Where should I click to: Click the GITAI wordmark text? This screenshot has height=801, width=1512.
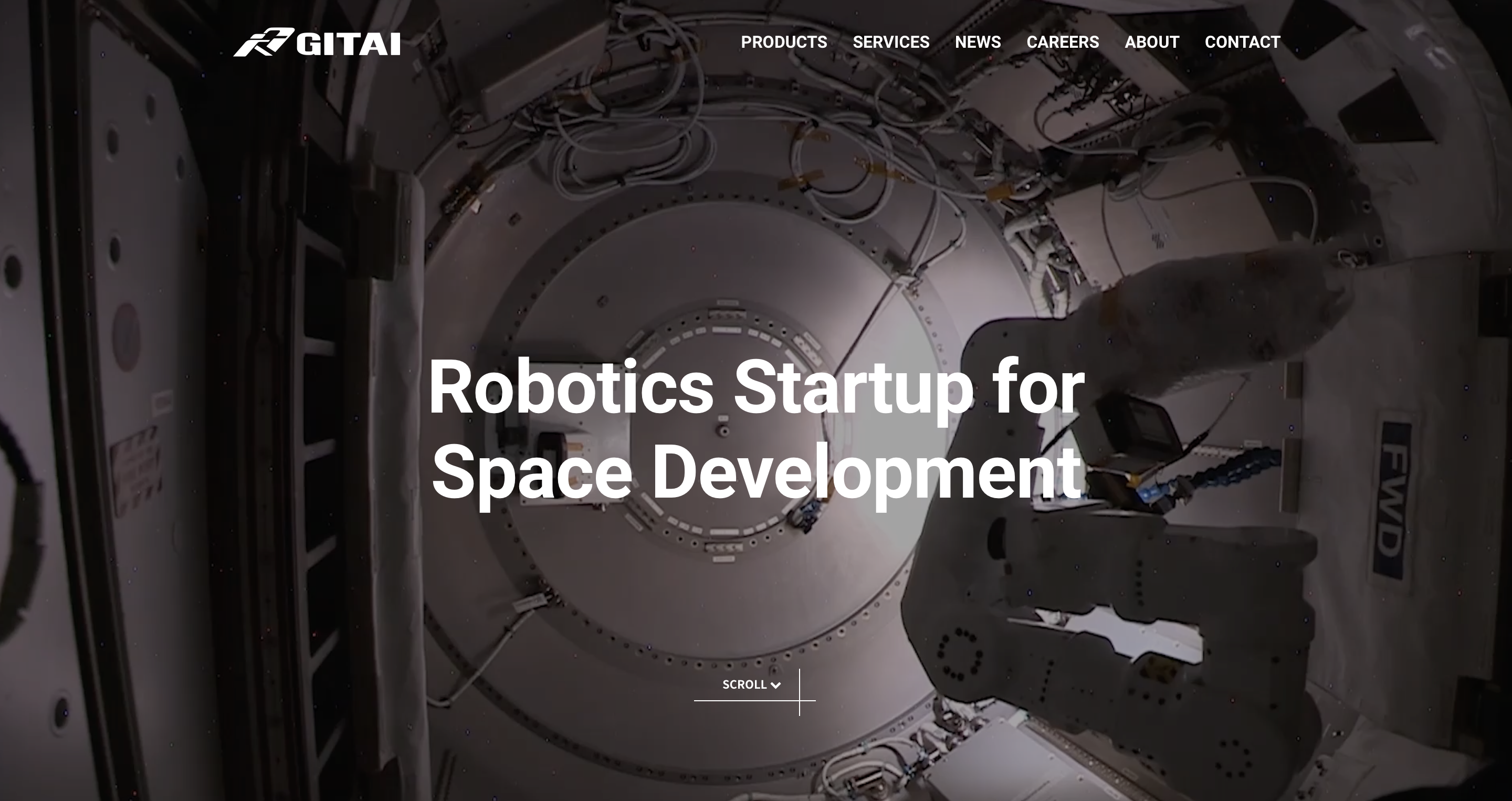pyautogui.click(x=349, y=44)
